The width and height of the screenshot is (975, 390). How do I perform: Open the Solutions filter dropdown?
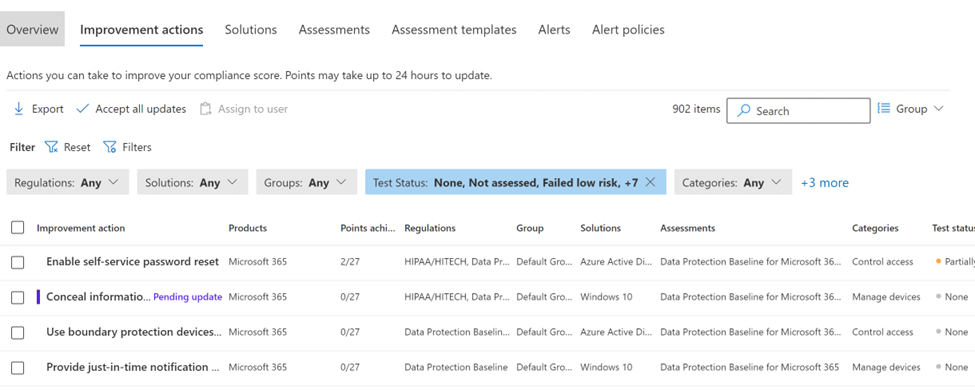193,182
